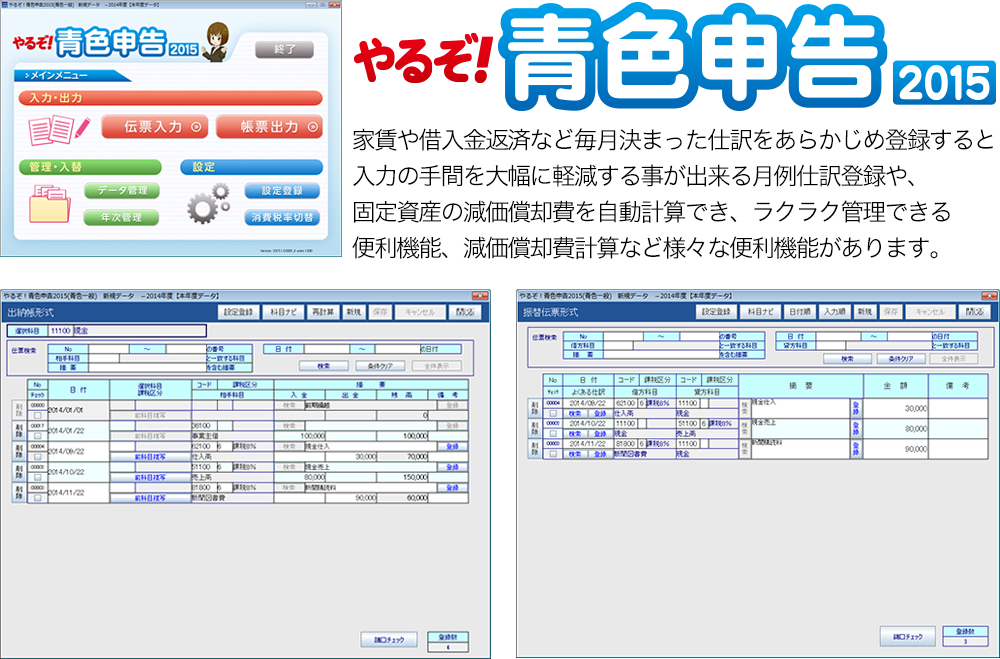The image size is (1000, 659).
Task: Close the 出納帳形式 window with red X
Action: (x=480, y=295)
